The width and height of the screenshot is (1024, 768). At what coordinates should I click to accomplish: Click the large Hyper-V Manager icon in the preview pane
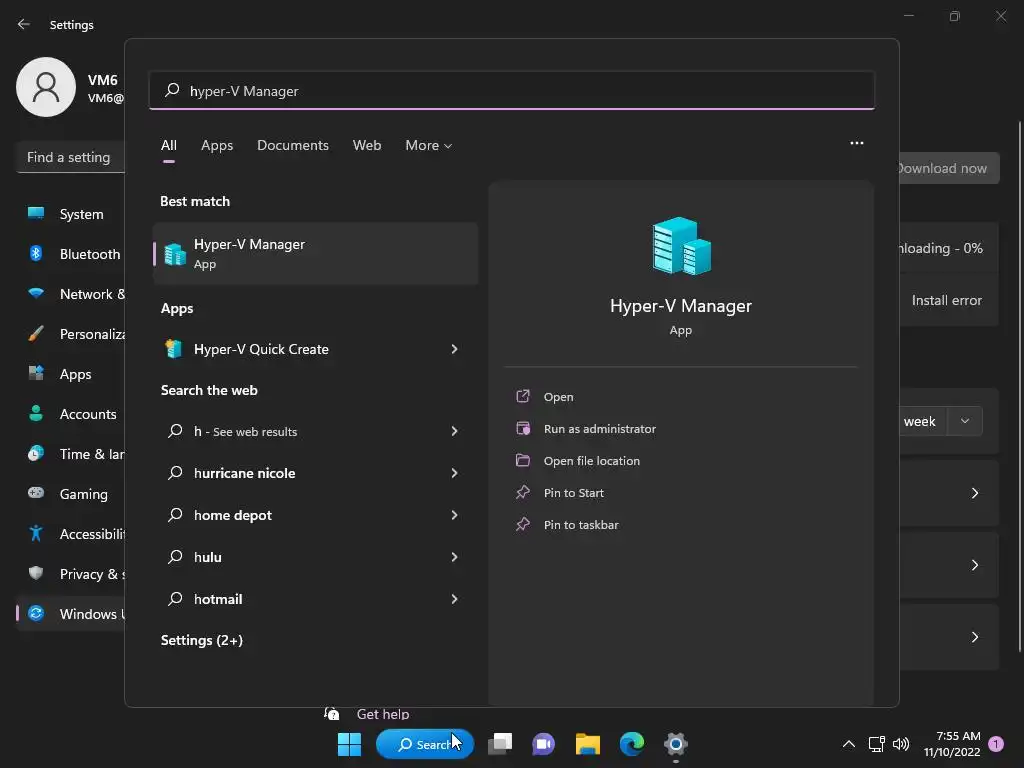[x=681, y=246]
